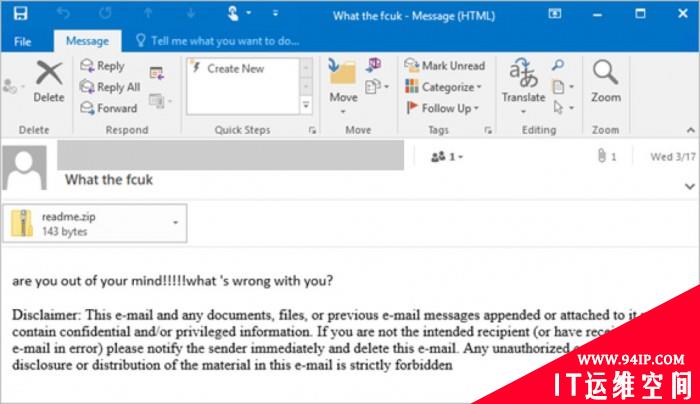700x404 pixels.
Task: Open the recipients people count dropdown
Action: (x=446, y=157)
